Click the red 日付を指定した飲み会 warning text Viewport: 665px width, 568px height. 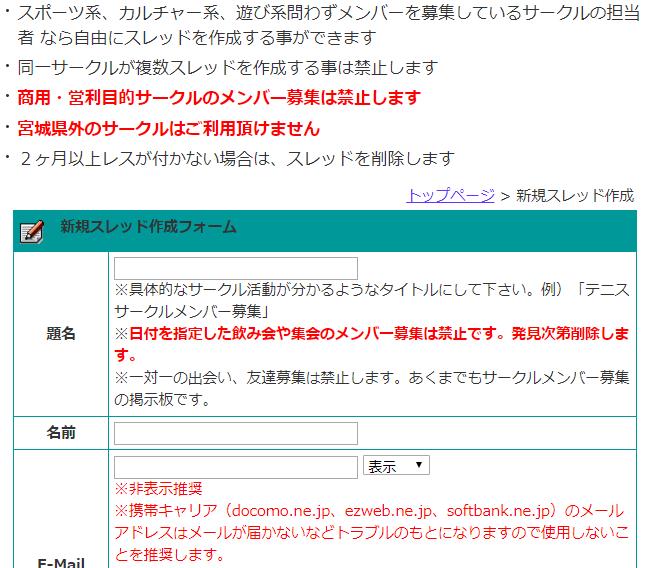pos(371,344)
